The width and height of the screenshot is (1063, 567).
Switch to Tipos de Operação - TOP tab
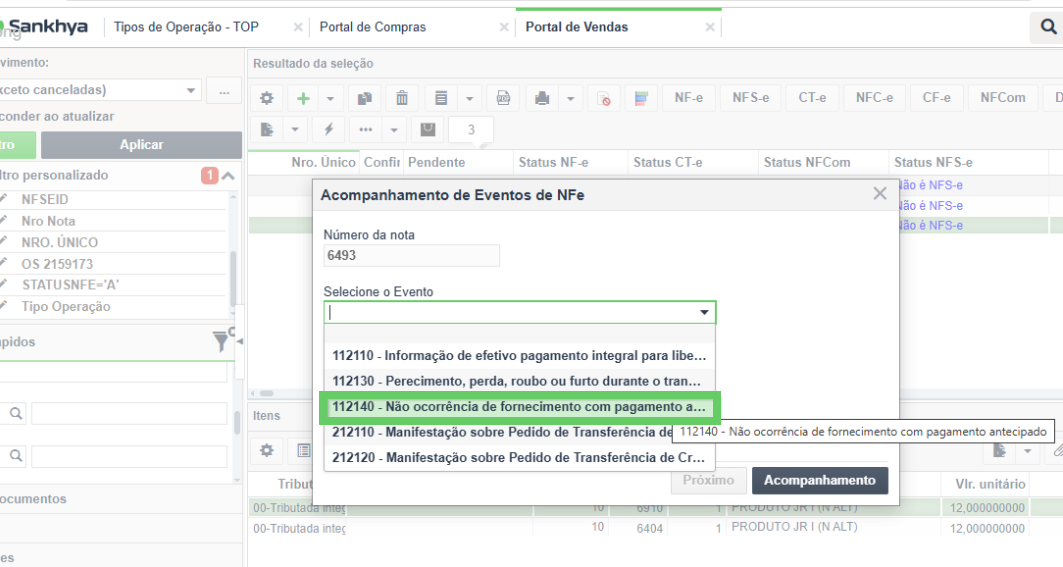click(186, 27)
